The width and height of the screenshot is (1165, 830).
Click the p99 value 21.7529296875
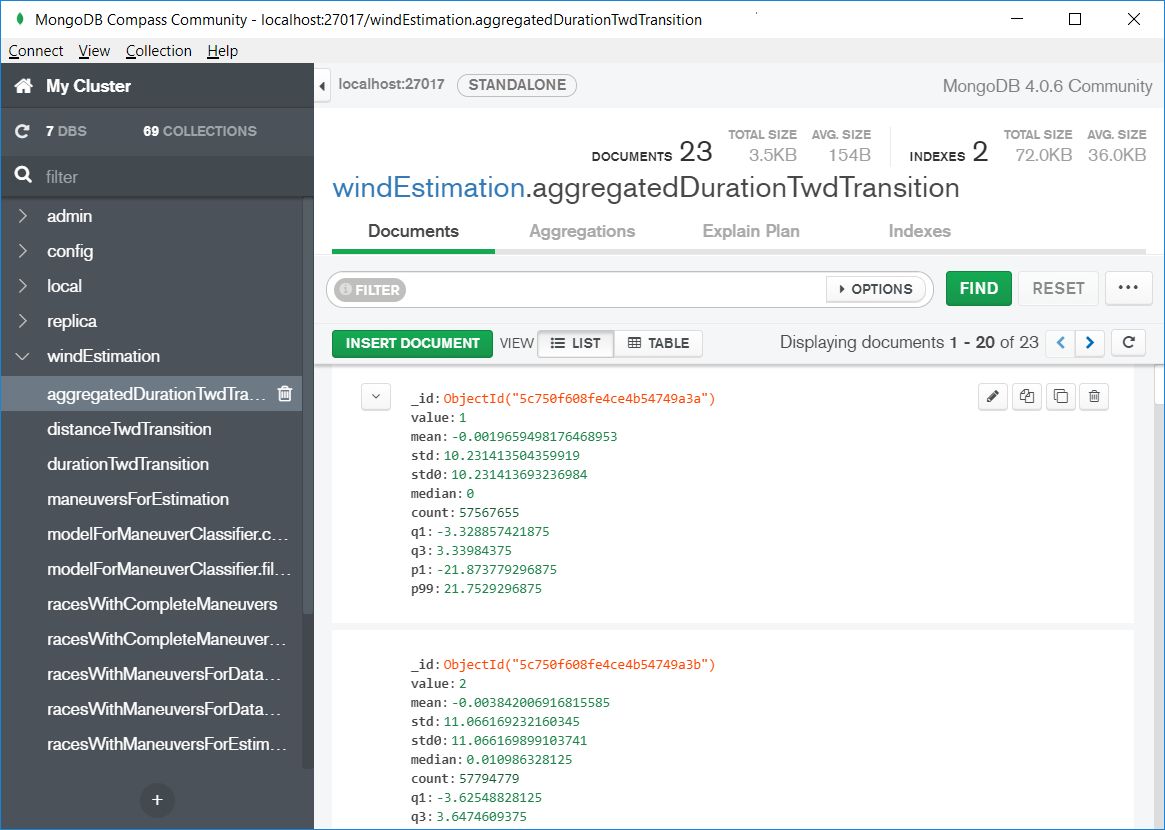coord(493,589)
